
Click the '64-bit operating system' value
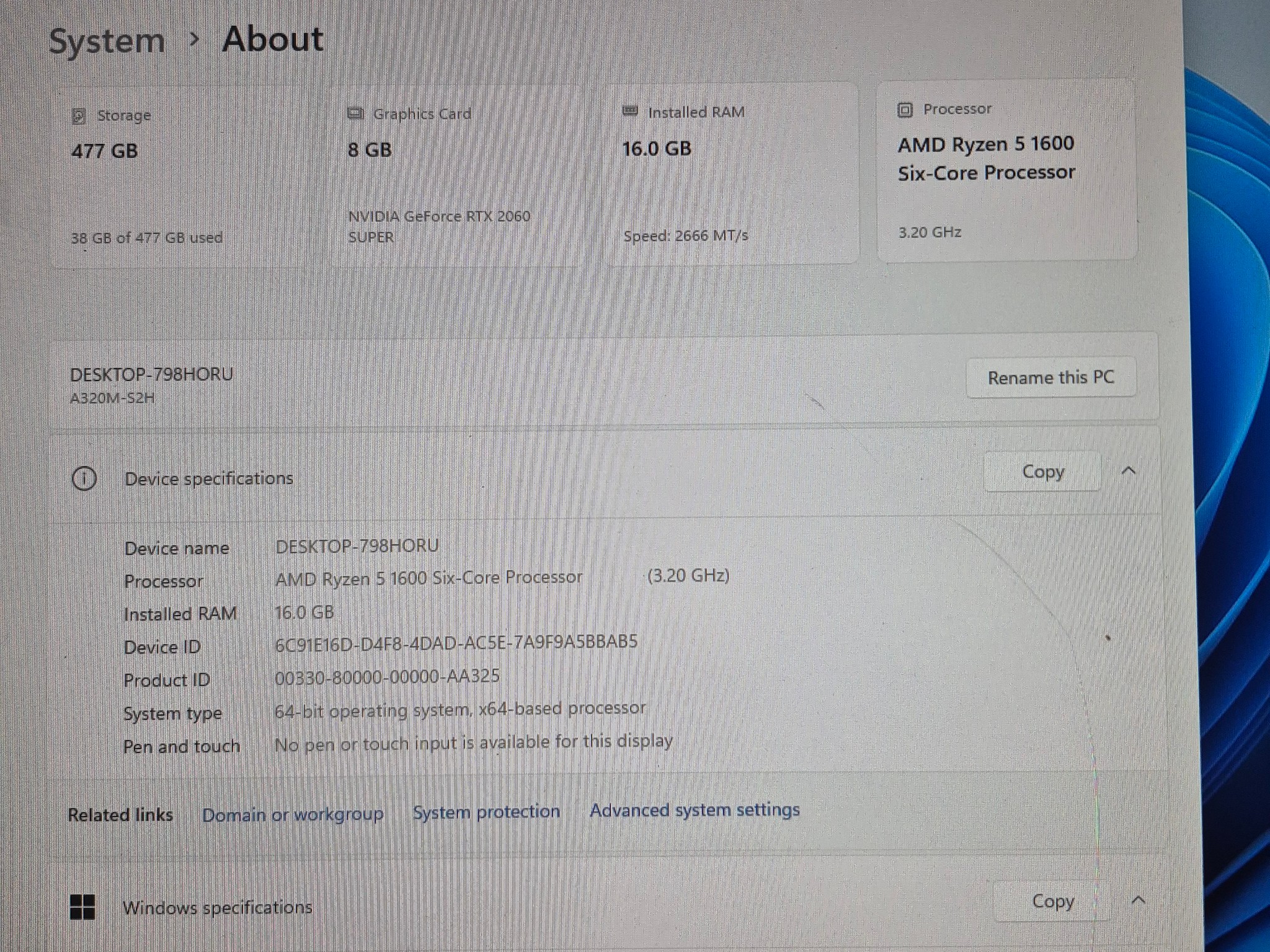tap(460, 710)
